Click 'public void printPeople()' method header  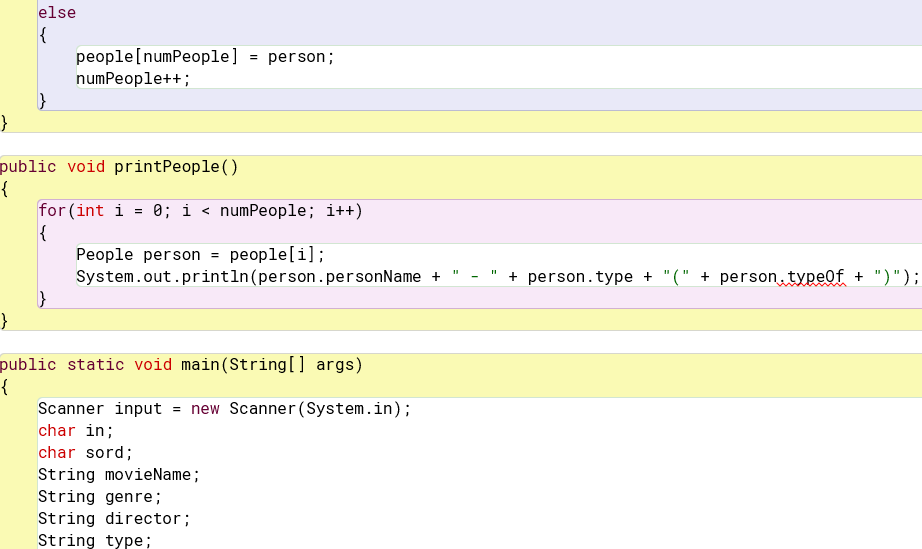[x=119, y=167]
